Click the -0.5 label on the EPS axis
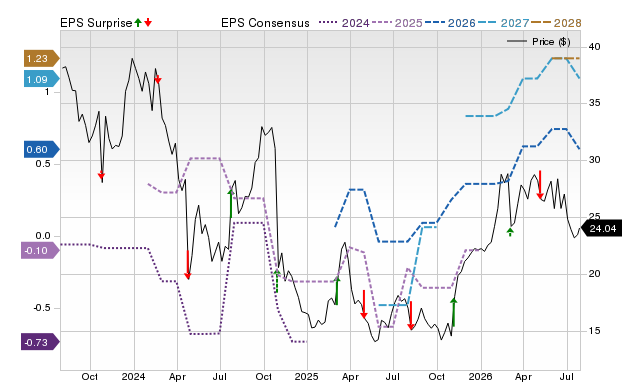The image size is (640, 382). coord(42,308)
